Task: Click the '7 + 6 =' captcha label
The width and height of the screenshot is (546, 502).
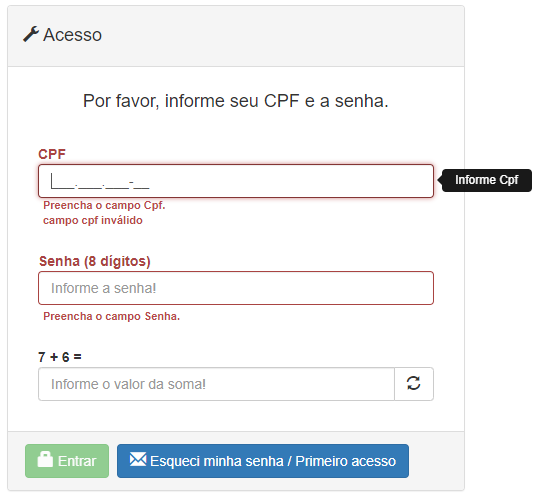Action: 60,357
